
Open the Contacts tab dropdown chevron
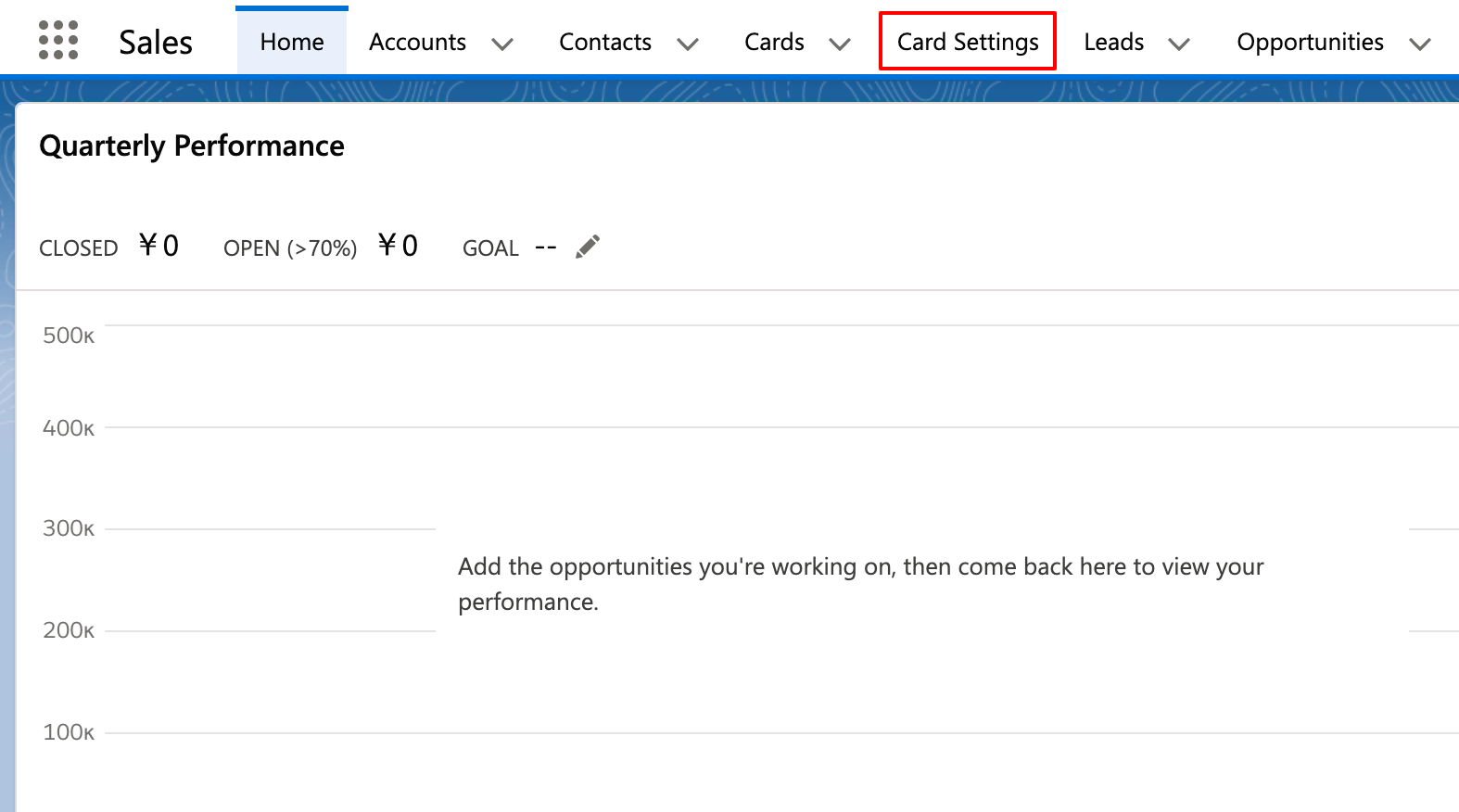tap(688, 44)
